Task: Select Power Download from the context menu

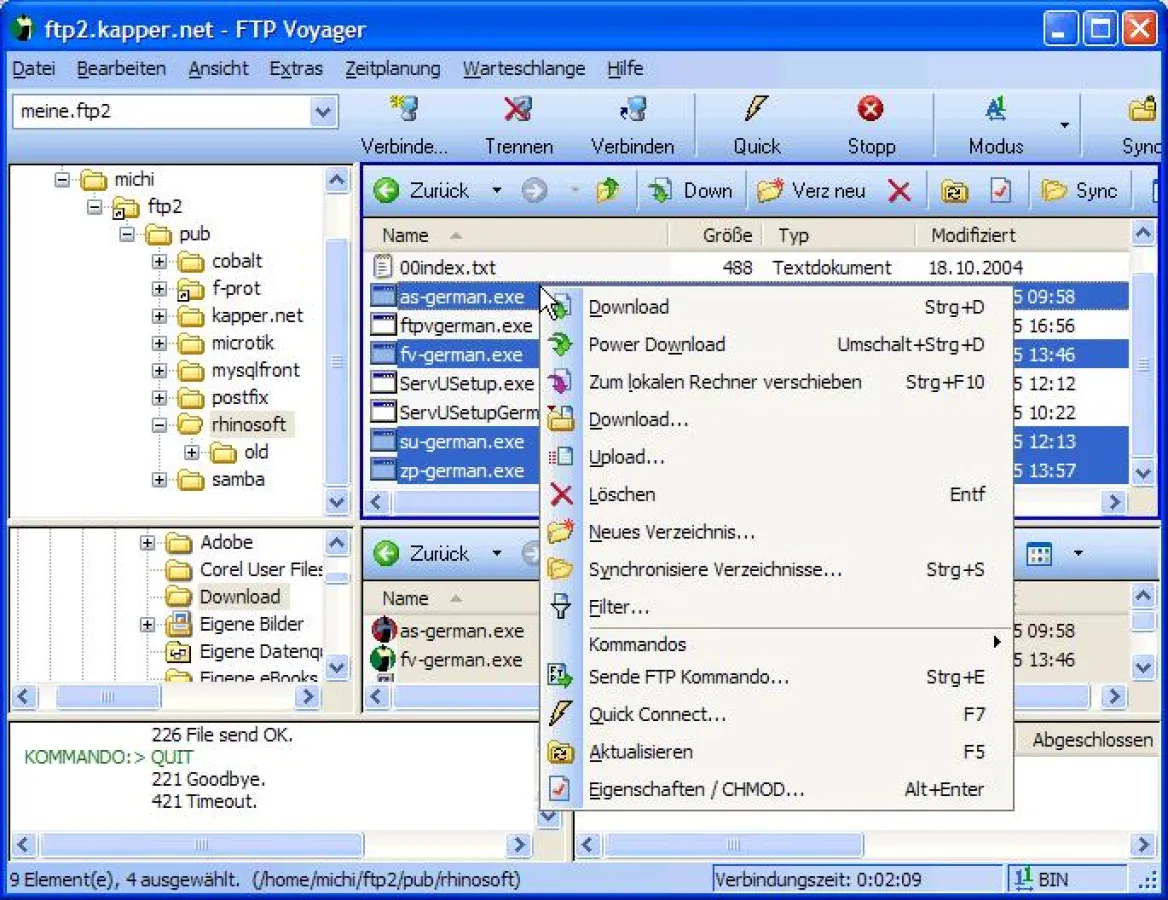Action: click(657, 345)
